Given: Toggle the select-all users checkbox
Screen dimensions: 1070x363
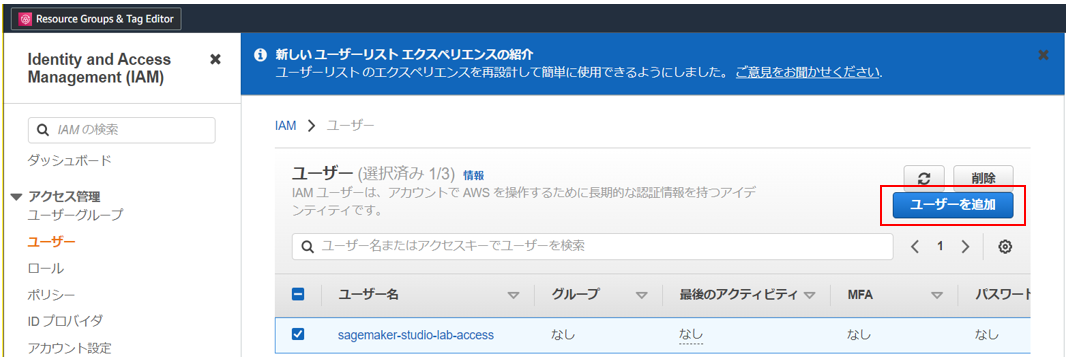Looking at the screenshot, I should click(x=298, y=294).
